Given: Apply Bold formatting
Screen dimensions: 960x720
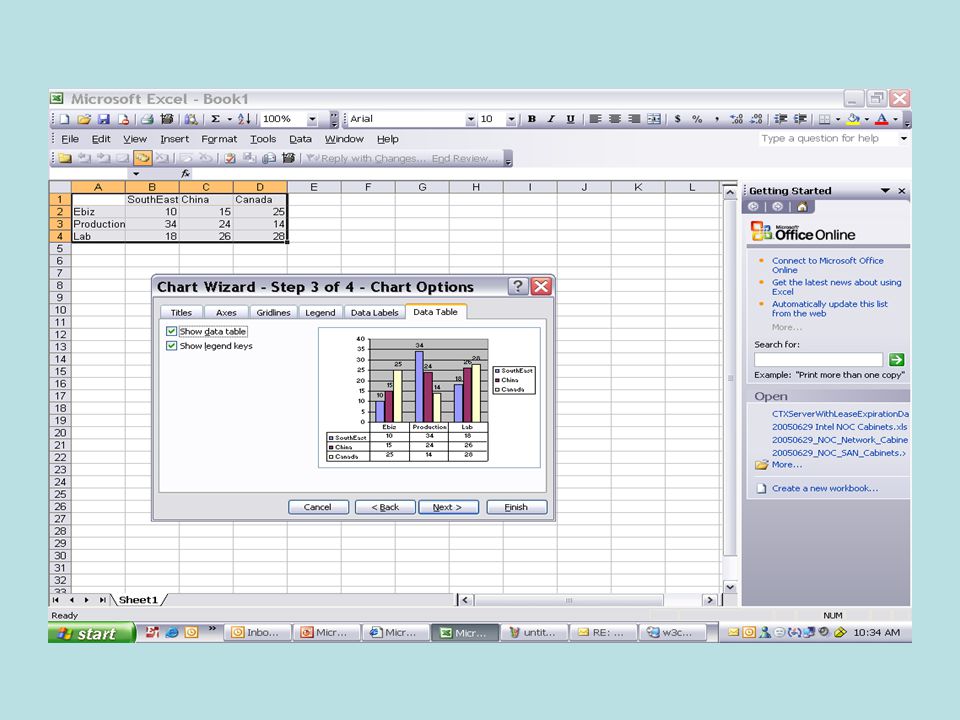Looking at the screenshot, I should (531, 119).
